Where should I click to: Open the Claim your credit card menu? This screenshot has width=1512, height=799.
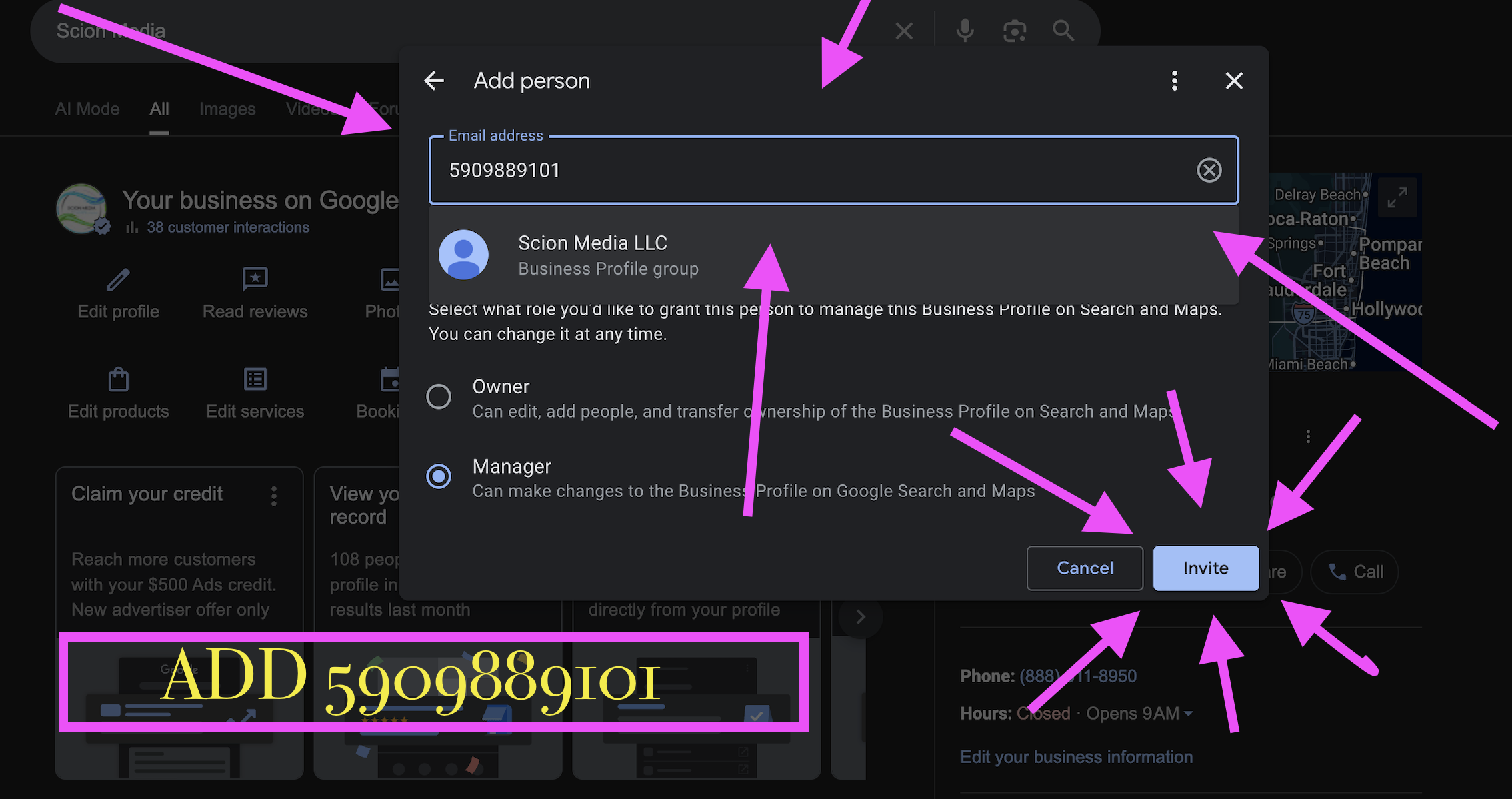click(x=274, y=496)
